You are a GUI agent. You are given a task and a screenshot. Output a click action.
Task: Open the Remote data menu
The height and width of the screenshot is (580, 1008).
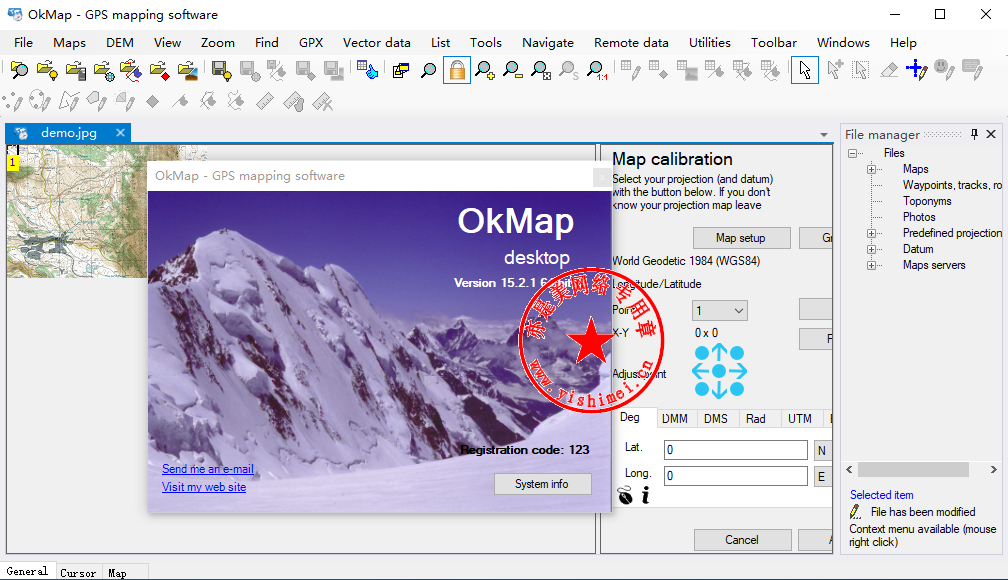[631, 42]
